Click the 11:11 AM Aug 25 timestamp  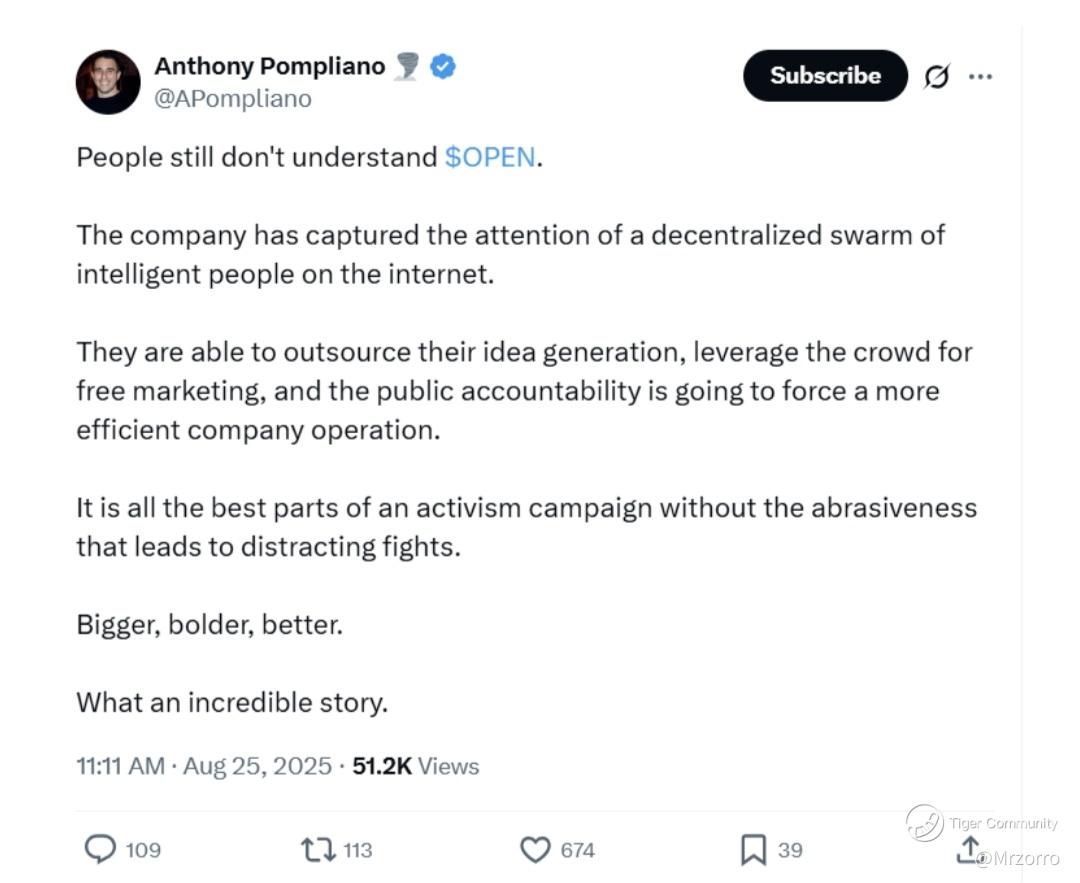[x=204, y=766]
